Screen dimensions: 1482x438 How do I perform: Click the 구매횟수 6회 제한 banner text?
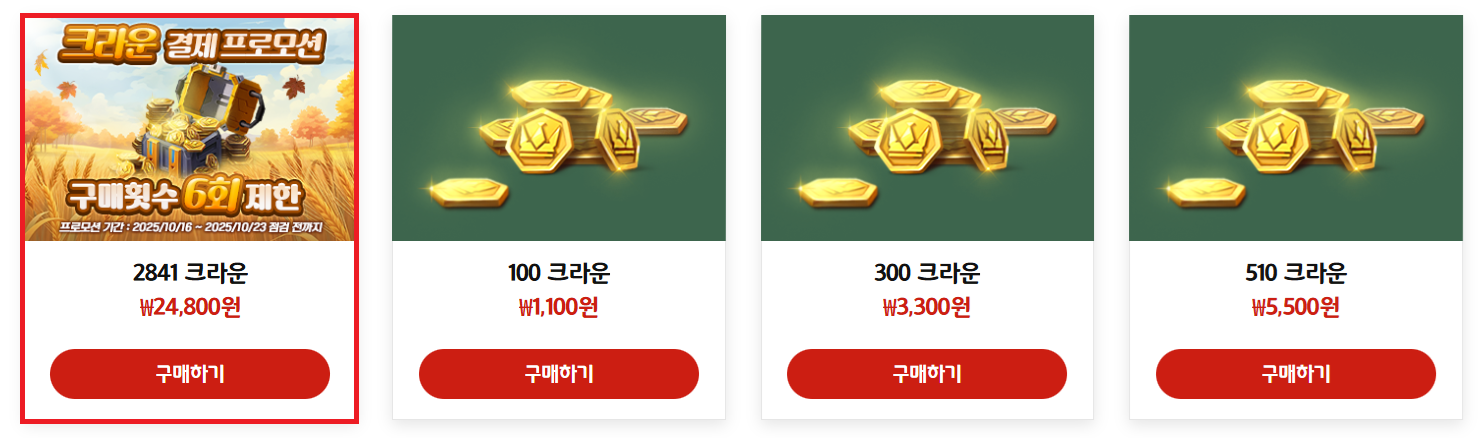pos(185,197)
